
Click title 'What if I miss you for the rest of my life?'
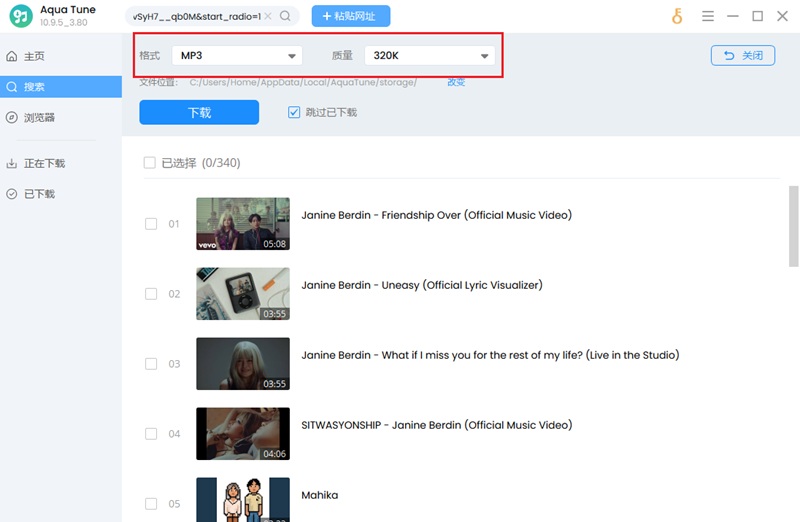[482, 355]
